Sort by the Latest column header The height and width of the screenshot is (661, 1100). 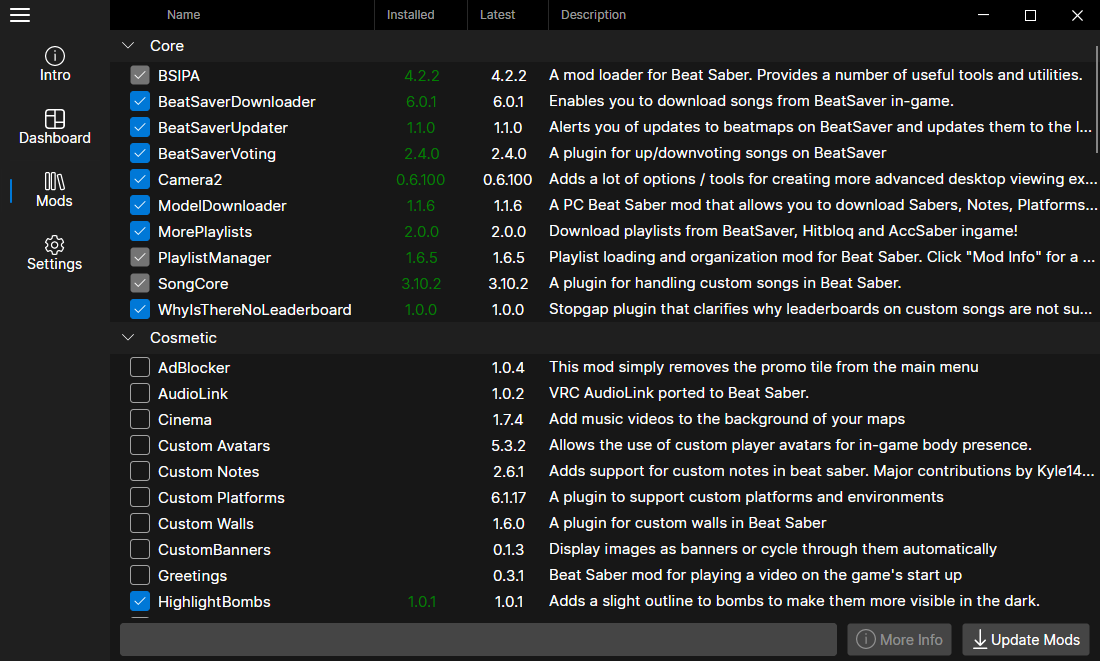point(497,15)
